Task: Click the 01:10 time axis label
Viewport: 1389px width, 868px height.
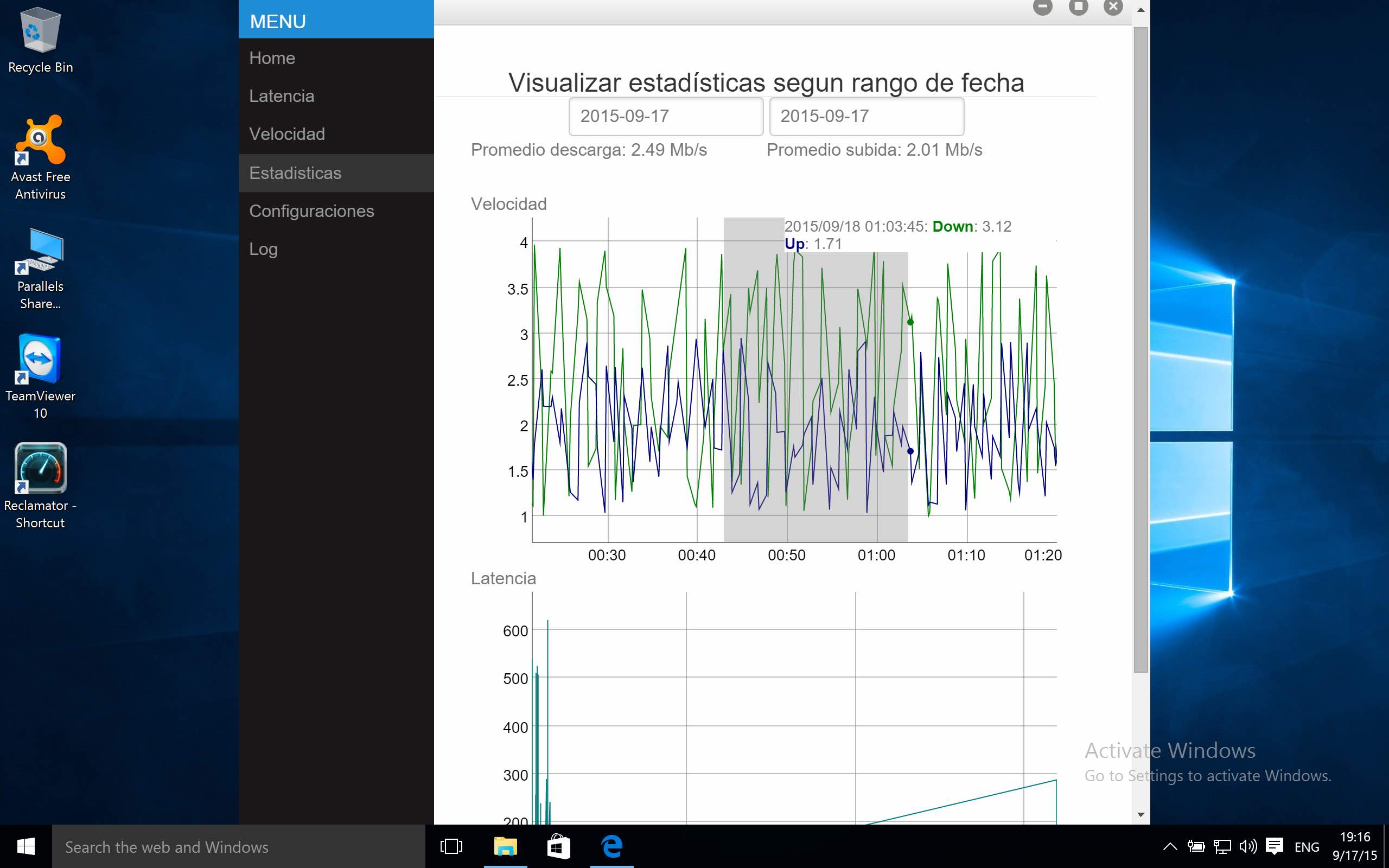Action: pyautogui.click(x=966, y=555)
